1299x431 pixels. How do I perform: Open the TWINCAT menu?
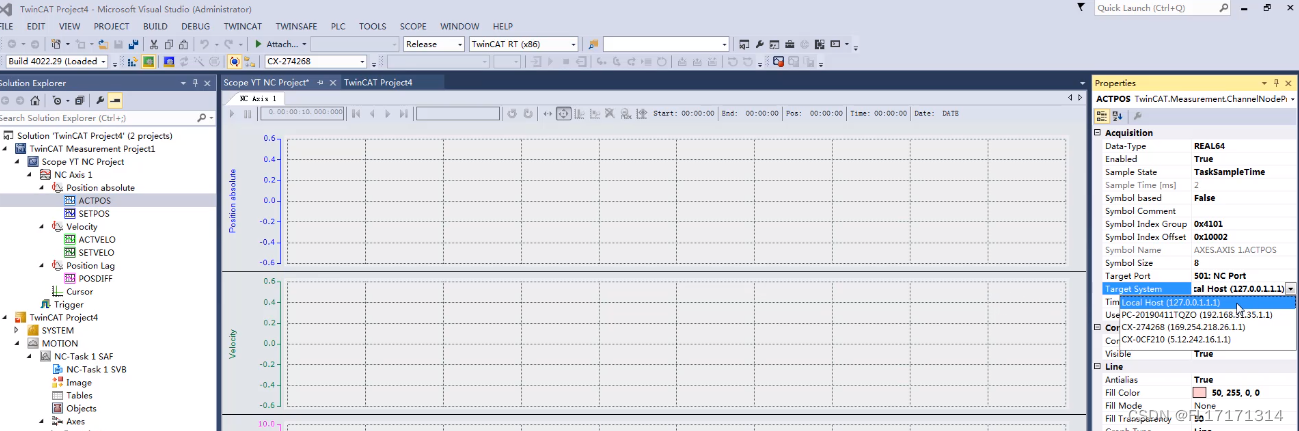pyautogui.click(x=241, y=26)
